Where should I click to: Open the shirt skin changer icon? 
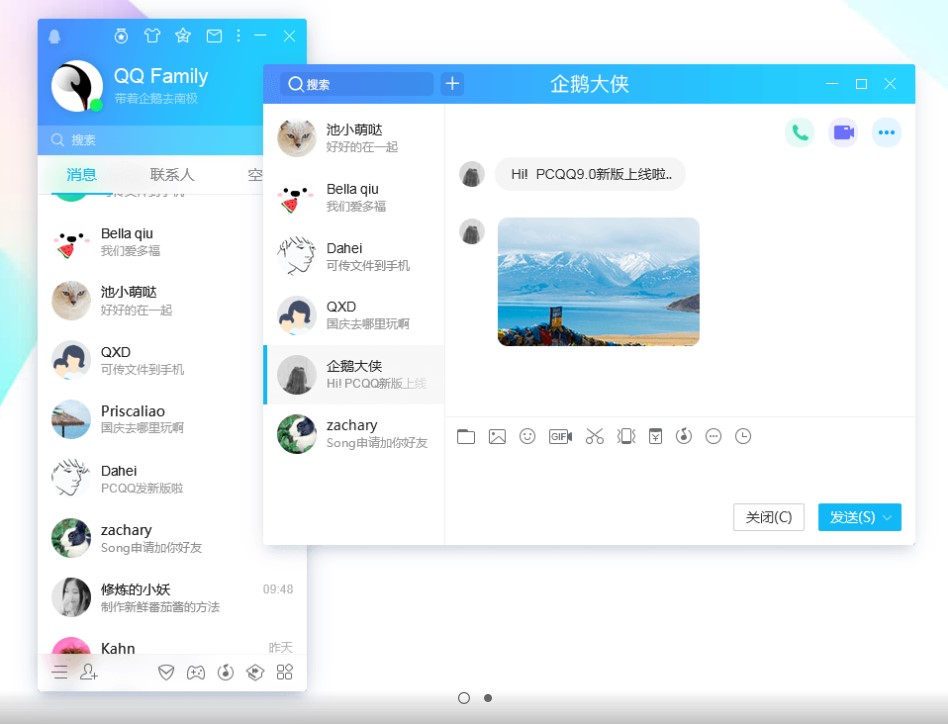click(152, 36)
